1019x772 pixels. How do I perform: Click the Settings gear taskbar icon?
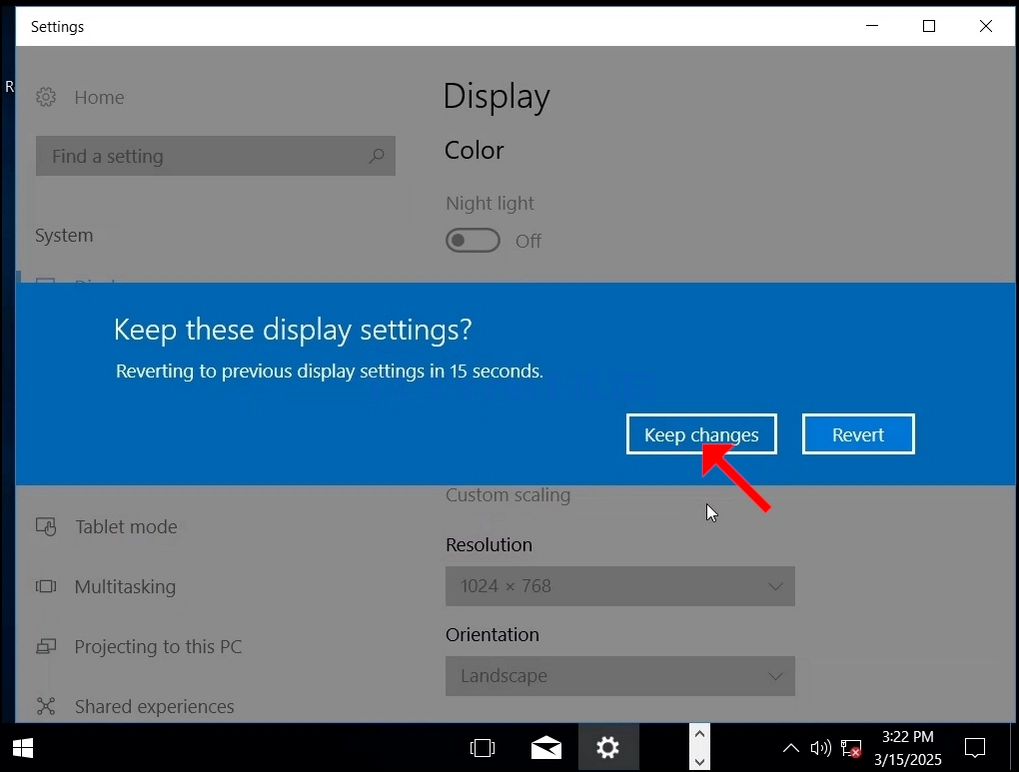[608, 748]
